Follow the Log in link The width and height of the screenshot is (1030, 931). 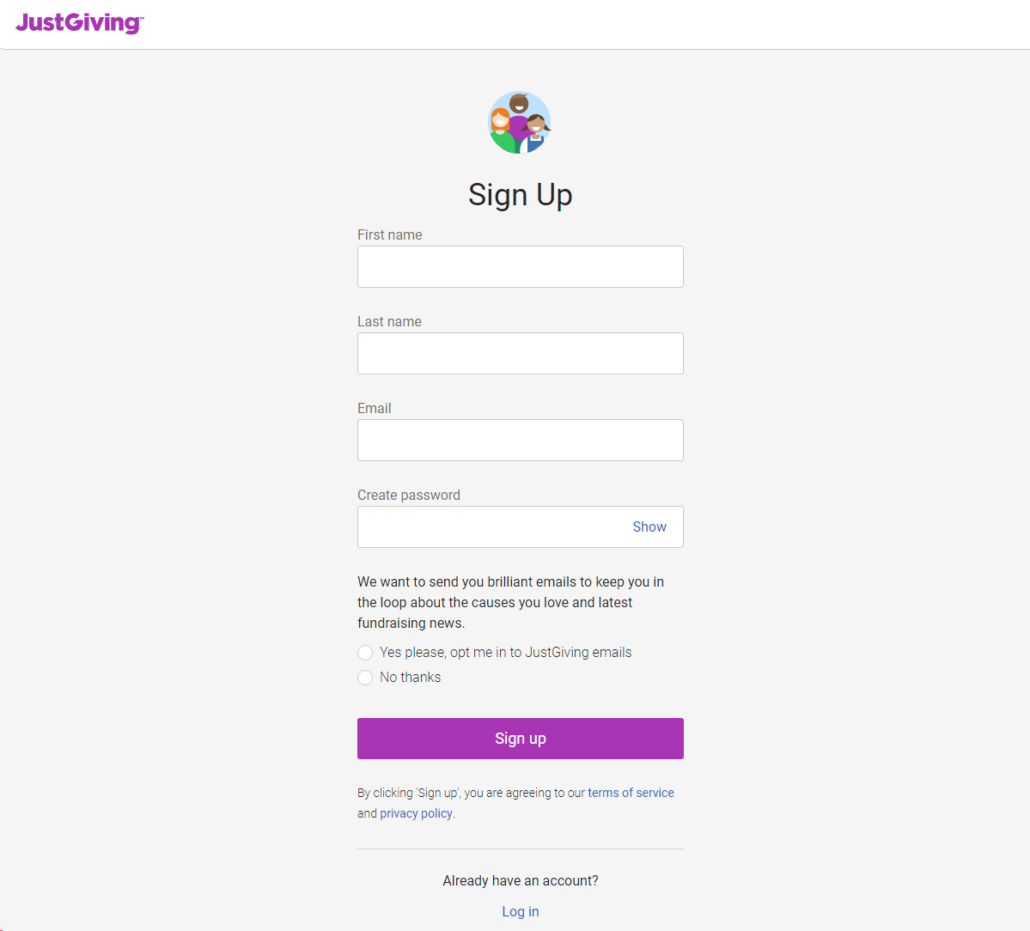[520, 912]
